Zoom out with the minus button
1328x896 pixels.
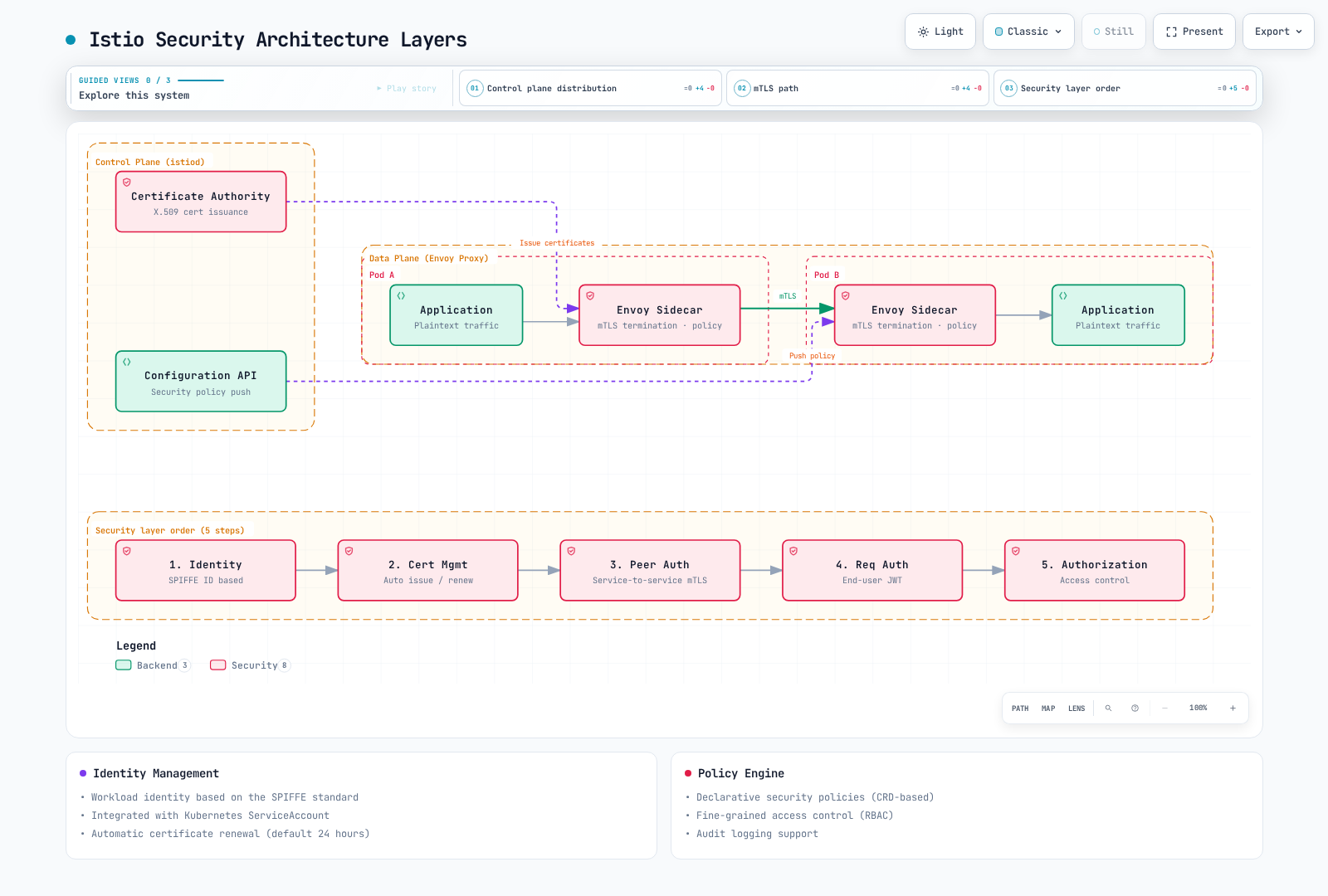coord(1164,709)
